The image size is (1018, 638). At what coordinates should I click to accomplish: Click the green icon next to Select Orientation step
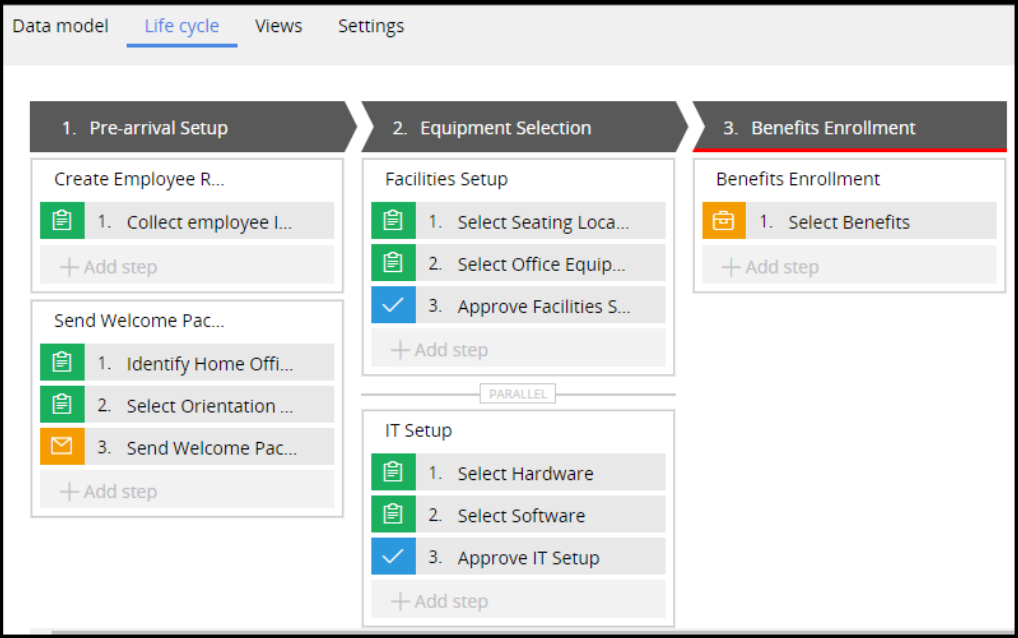click(x=62, y=406)
